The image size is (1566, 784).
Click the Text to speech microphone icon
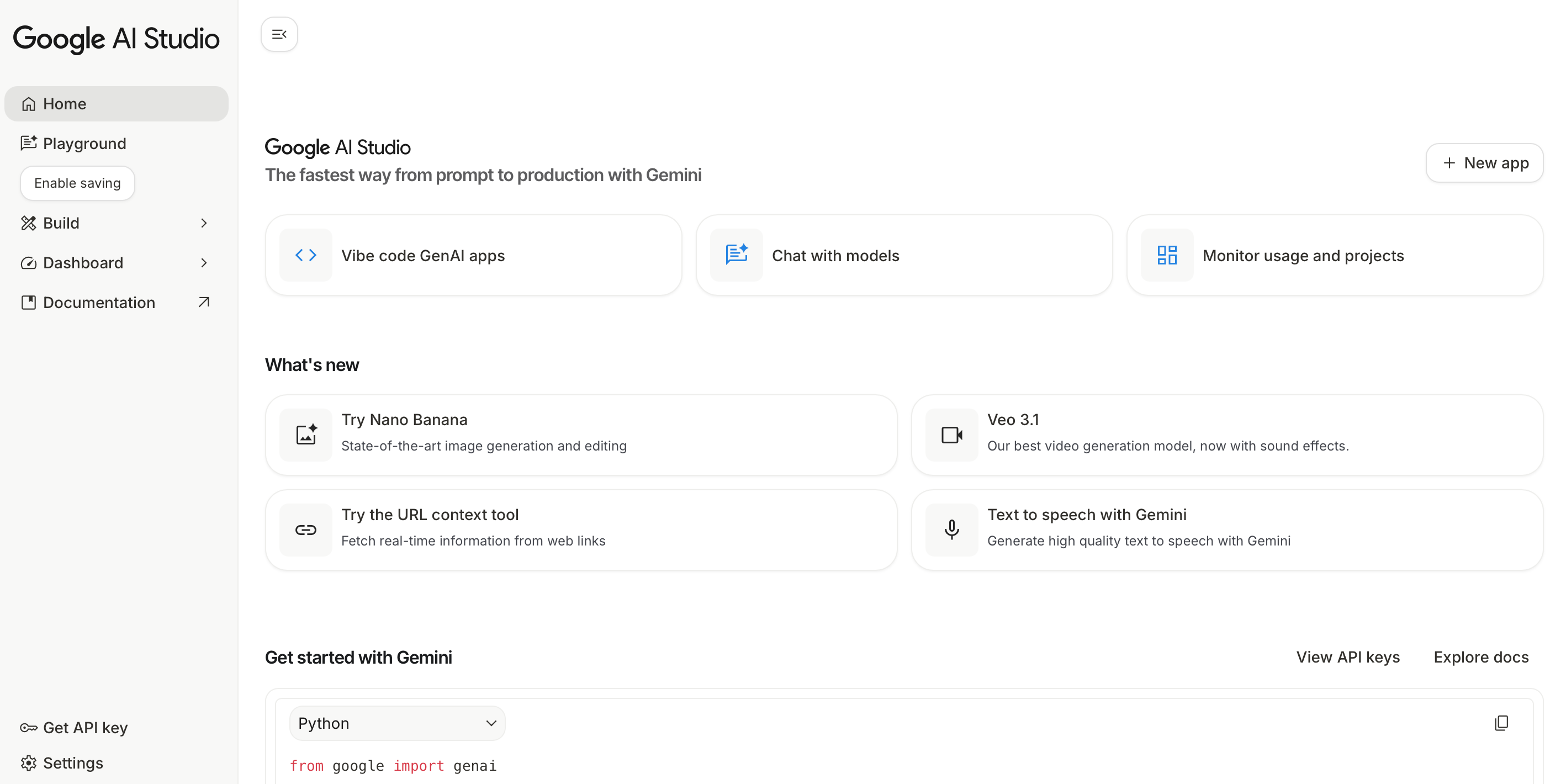pos(951,530)
